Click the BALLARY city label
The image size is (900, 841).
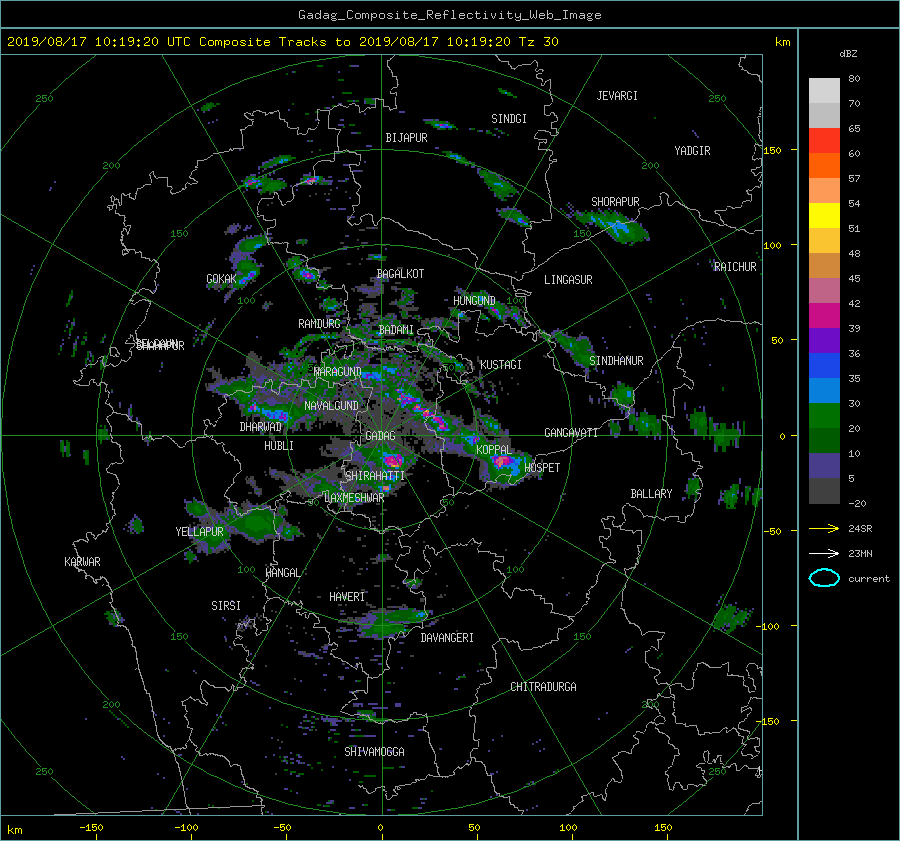click(x=651, y=494)
